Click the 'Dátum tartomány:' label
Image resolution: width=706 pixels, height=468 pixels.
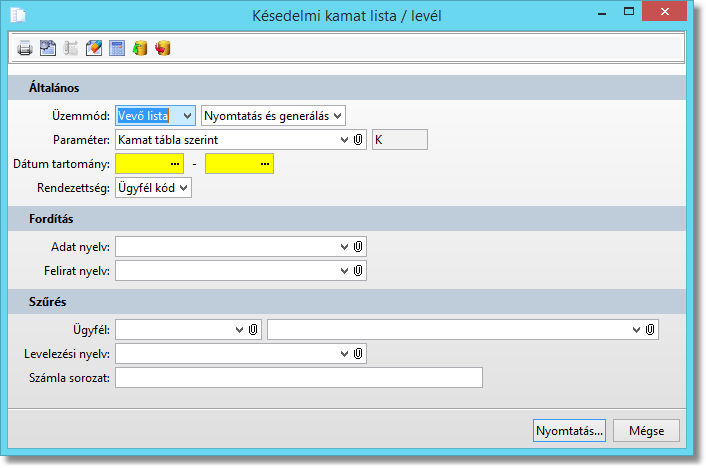(61, 164)
